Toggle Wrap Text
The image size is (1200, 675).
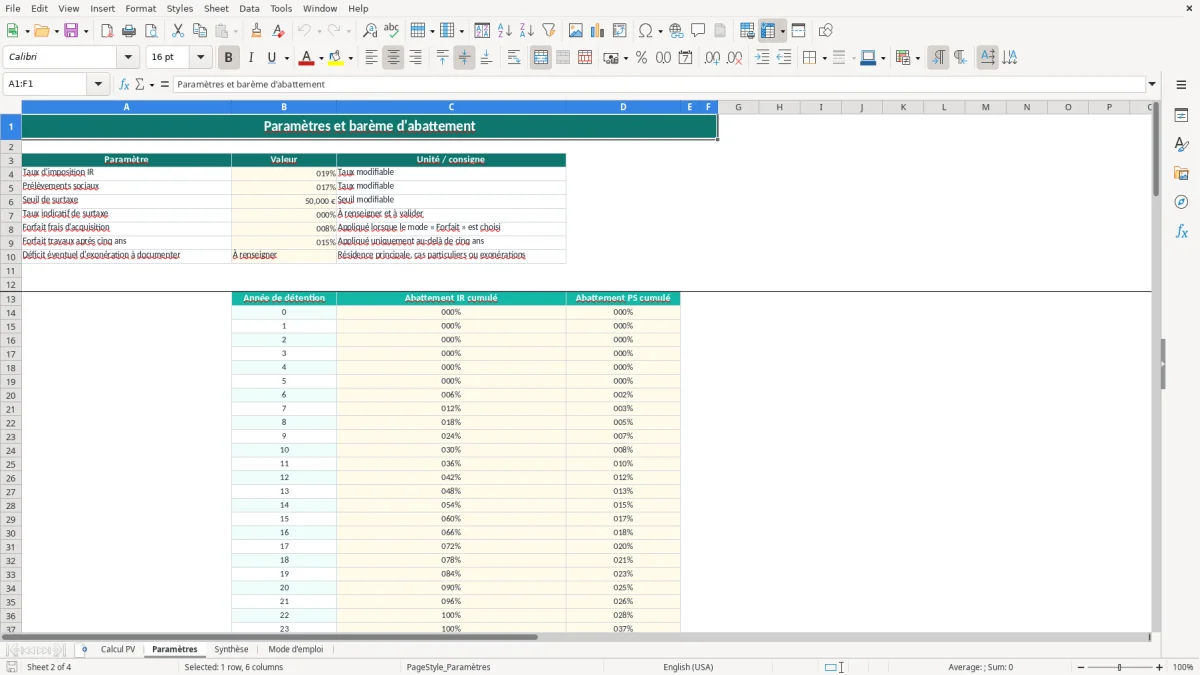514,58
